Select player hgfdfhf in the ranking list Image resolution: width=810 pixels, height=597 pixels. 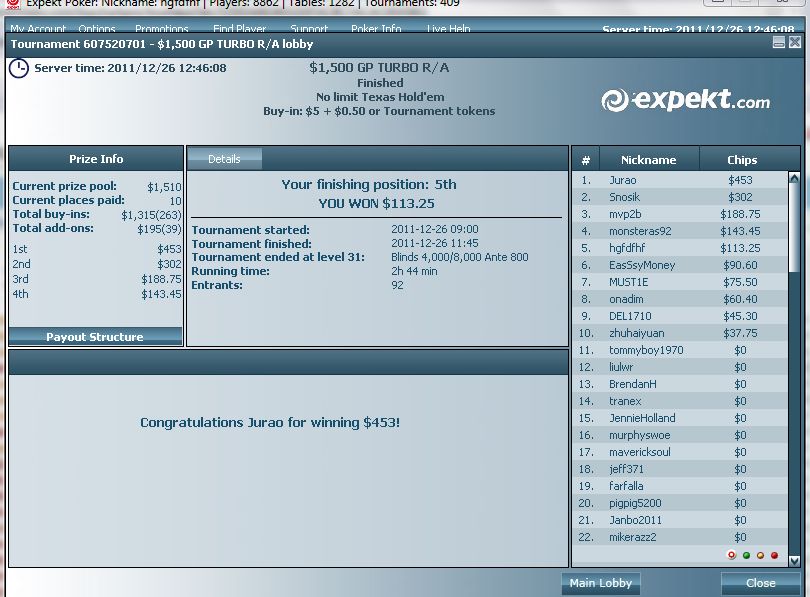pos(680,248)
